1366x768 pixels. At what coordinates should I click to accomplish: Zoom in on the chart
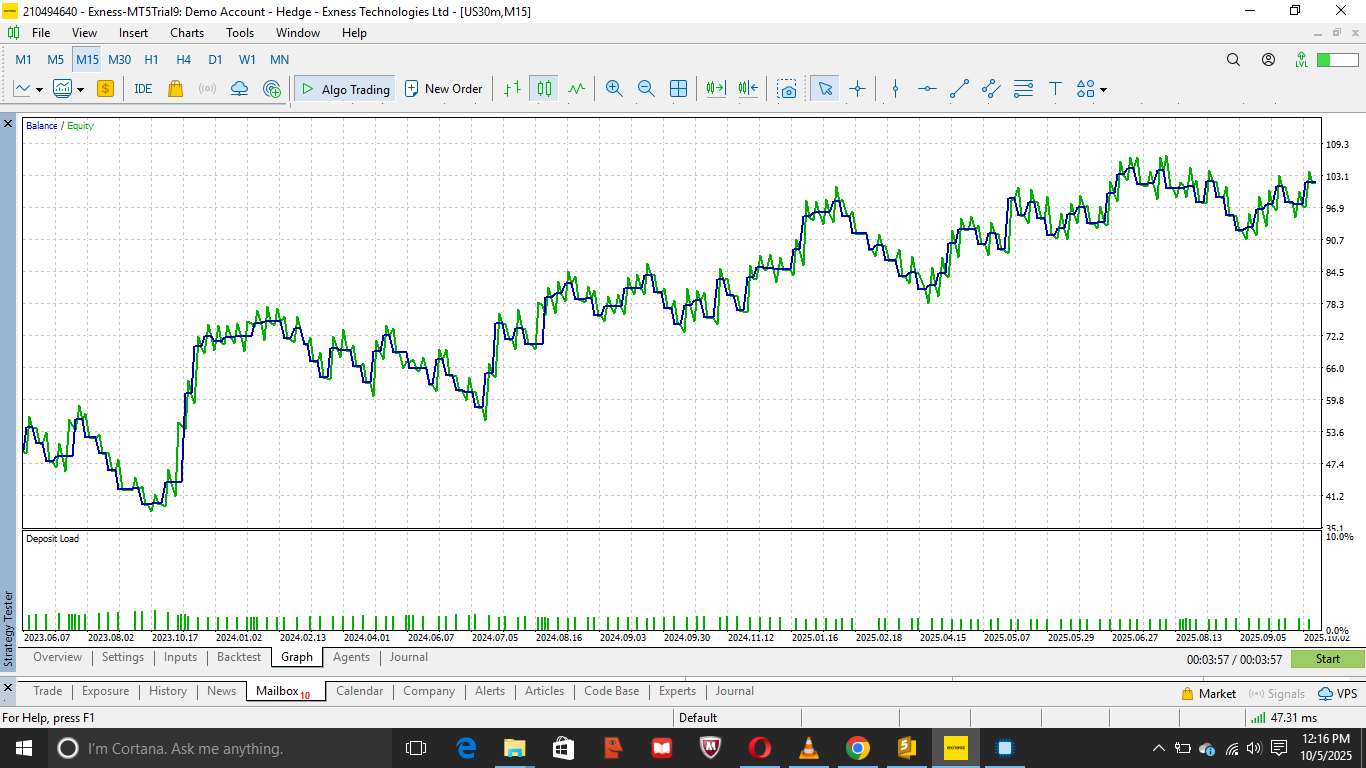pos(614,89)
